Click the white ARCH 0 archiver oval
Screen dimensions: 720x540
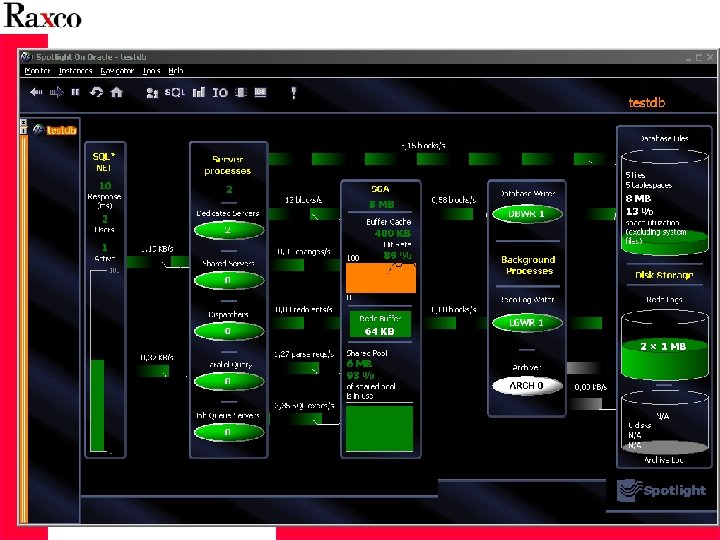point(527,386)
